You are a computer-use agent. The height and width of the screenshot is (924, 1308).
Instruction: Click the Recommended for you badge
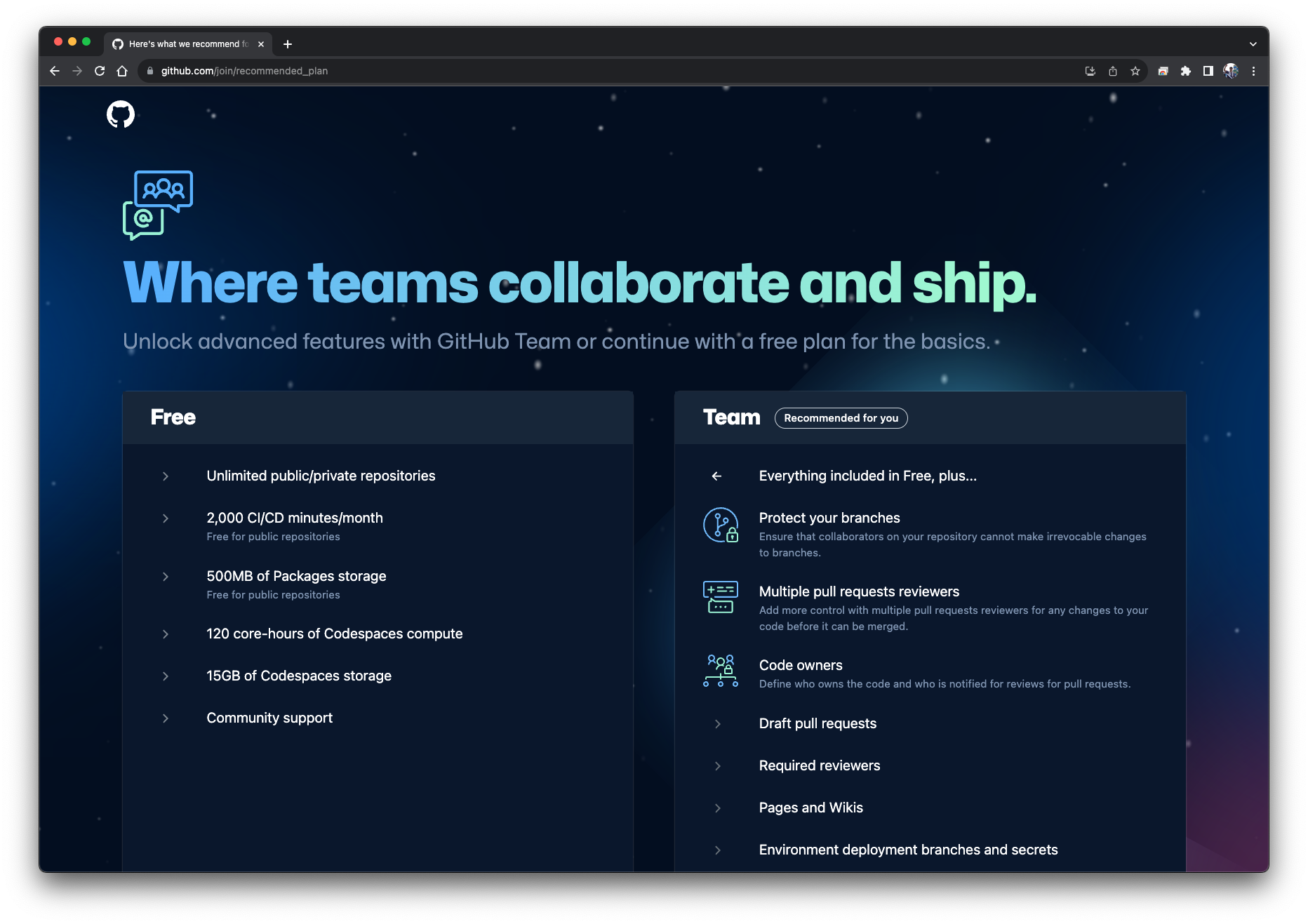click(841, 418)
